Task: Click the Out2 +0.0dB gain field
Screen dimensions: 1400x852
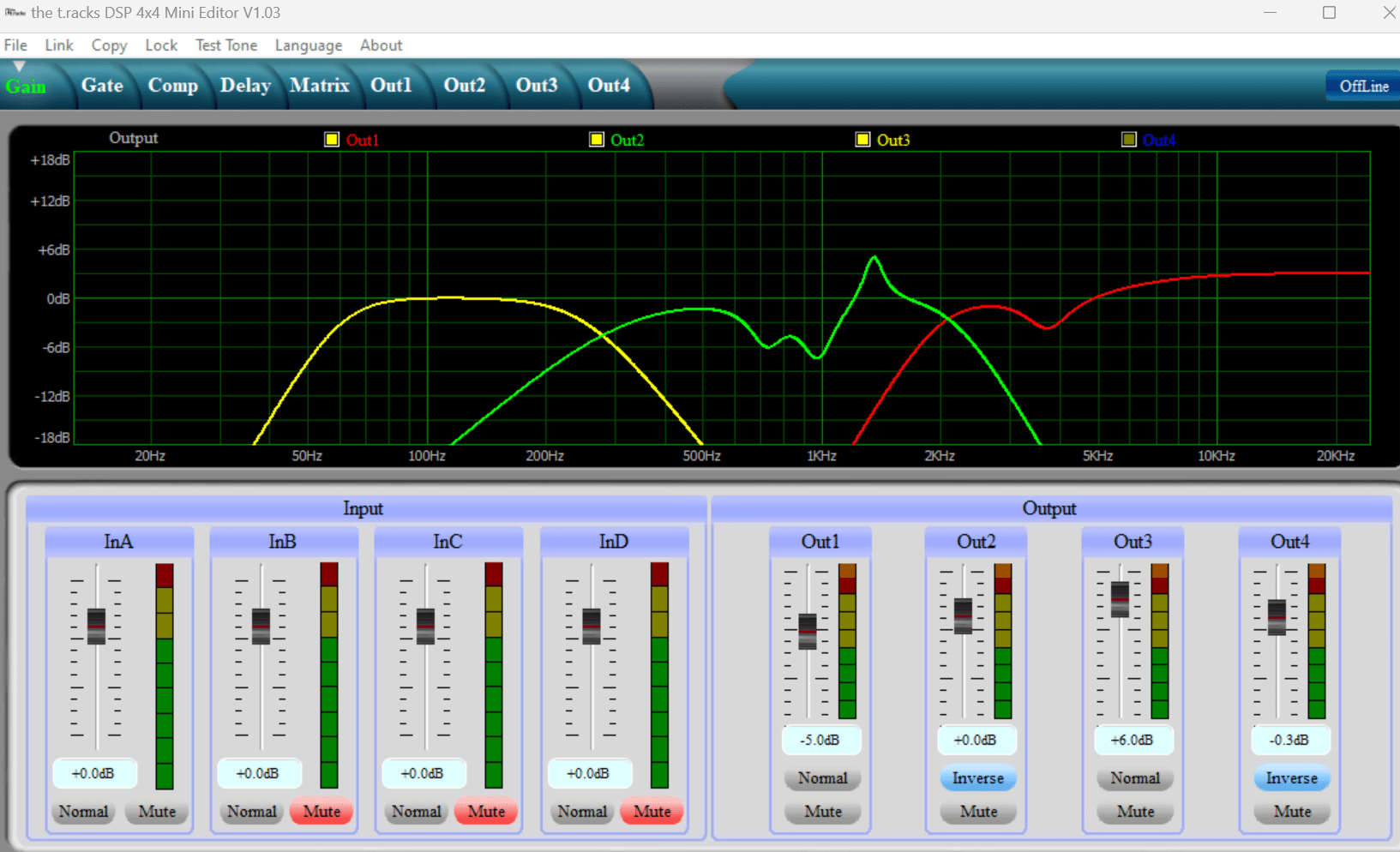Action: coord(976,740)
